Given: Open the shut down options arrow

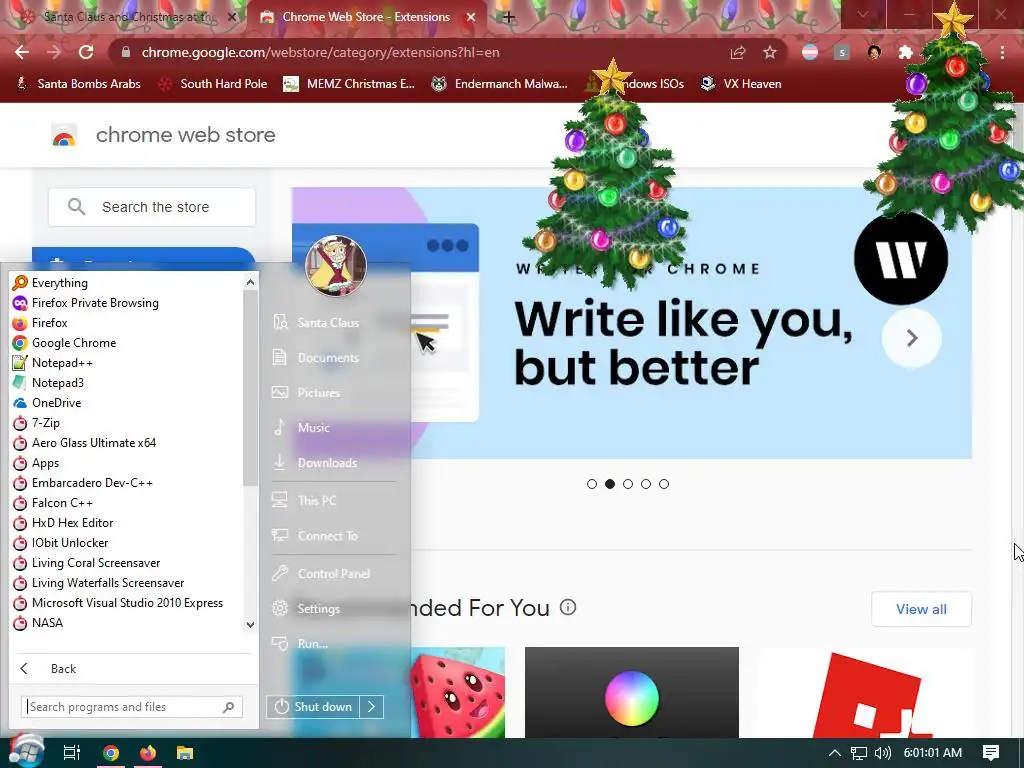Looking at the screenshot, I should tap(371, 707).
